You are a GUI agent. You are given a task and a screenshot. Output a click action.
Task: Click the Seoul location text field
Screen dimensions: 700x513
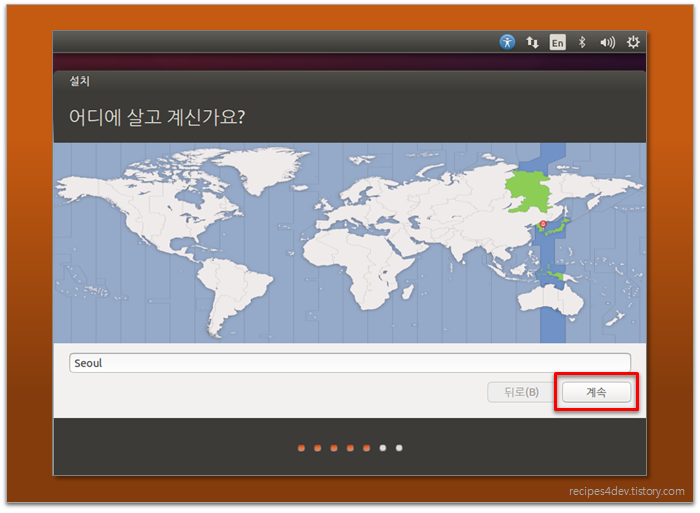pyautogui.click(x=350, y=363)
